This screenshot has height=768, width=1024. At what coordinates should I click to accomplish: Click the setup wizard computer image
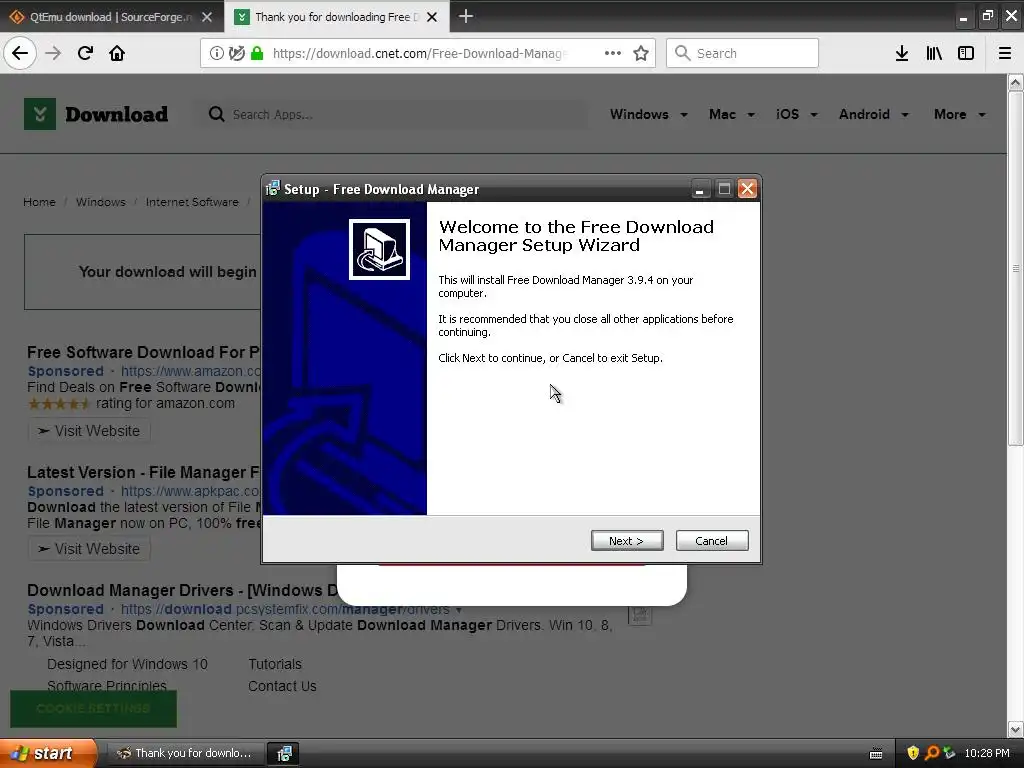(x=379, y=249)
